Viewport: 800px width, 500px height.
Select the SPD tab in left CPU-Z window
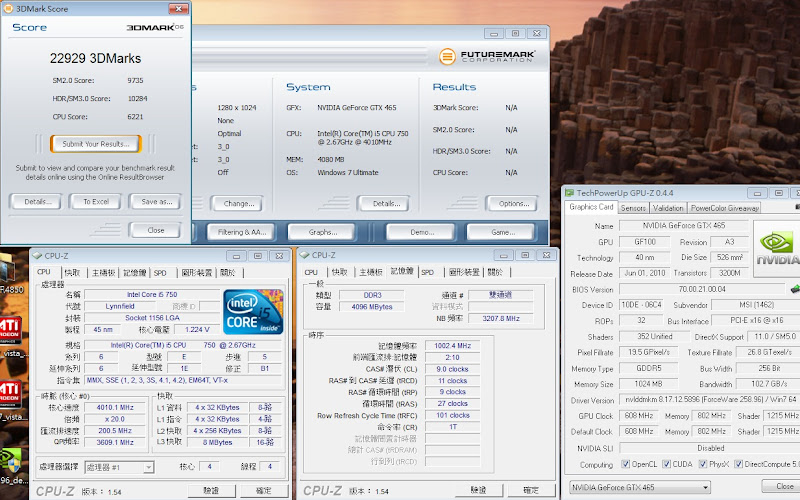(160, 273)
